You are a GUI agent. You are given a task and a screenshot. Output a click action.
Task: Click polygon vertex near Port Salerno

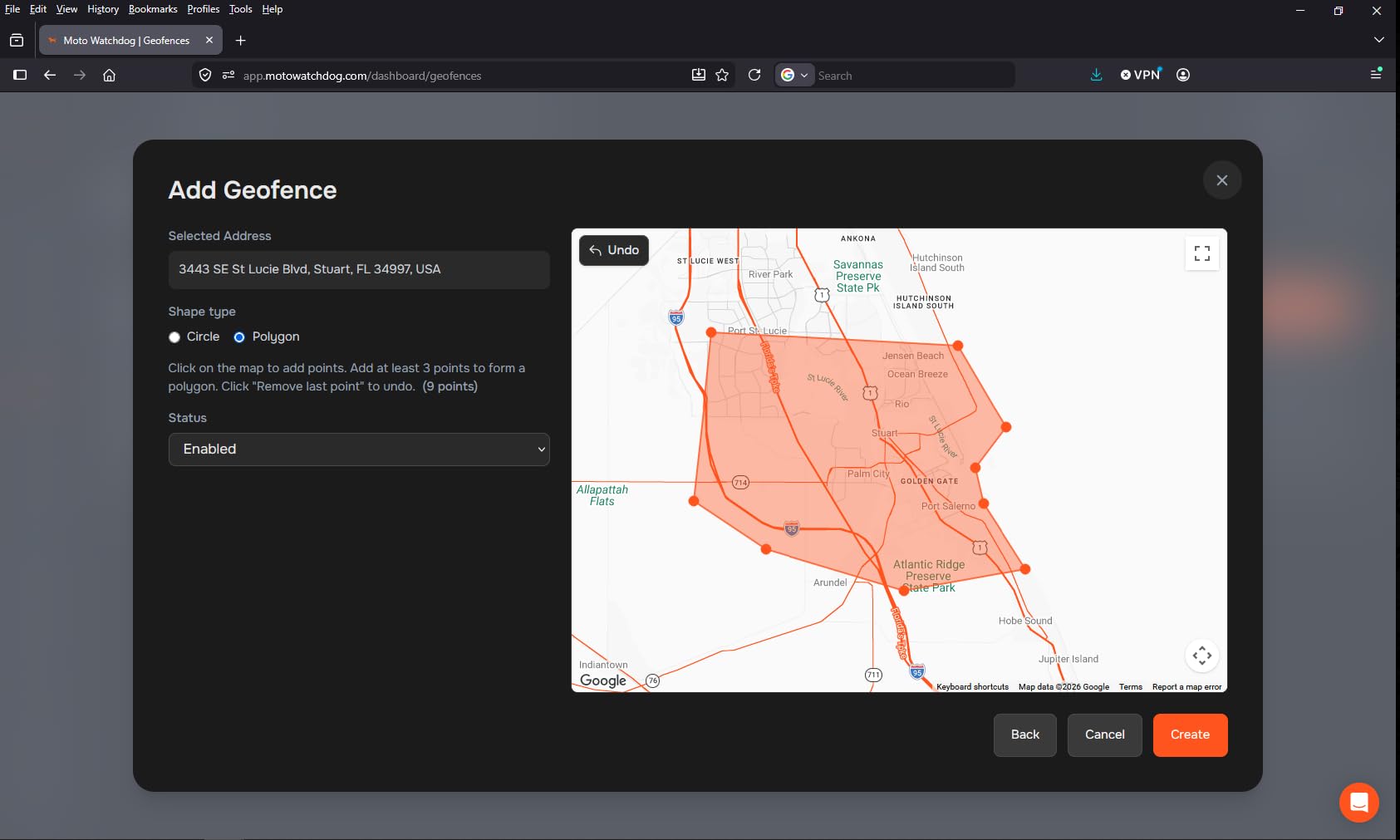pos(984,504)
